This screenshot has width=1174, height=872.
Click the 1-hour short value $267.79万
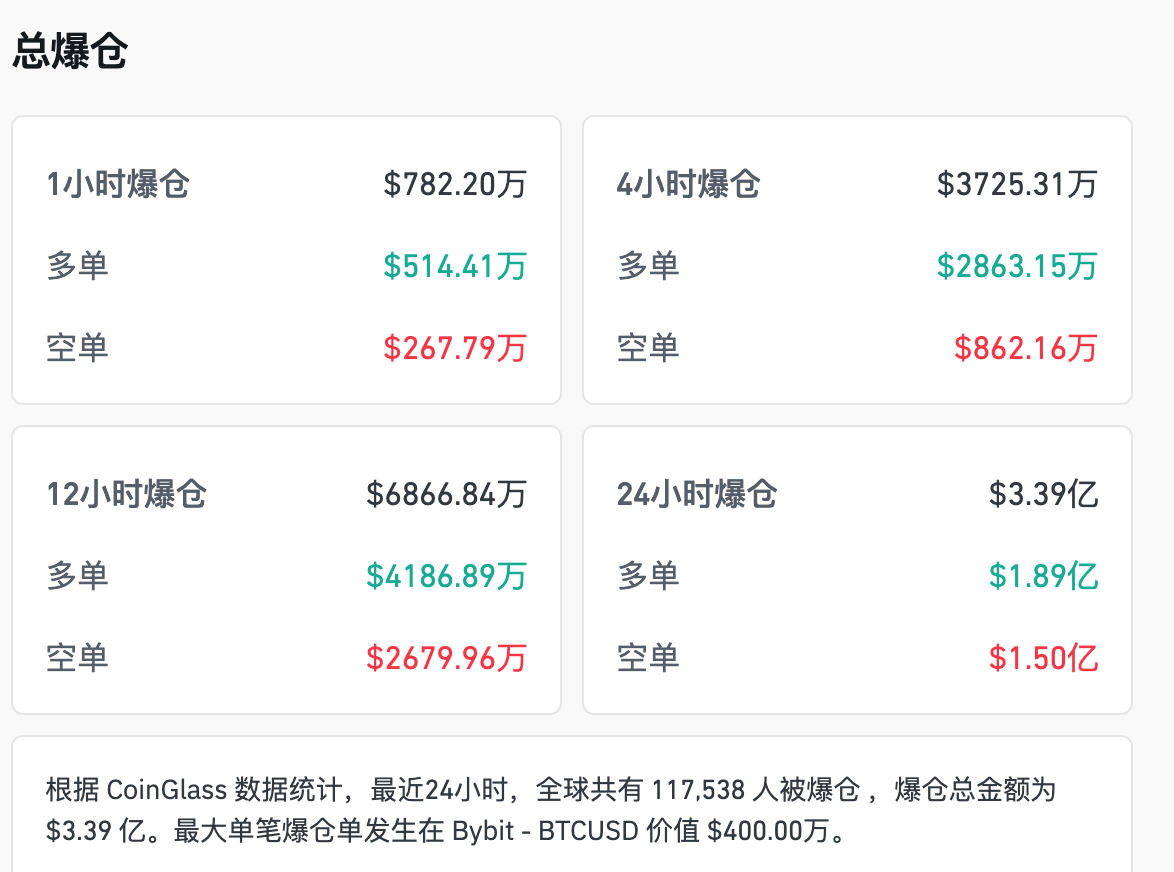[x=455, y=348]
